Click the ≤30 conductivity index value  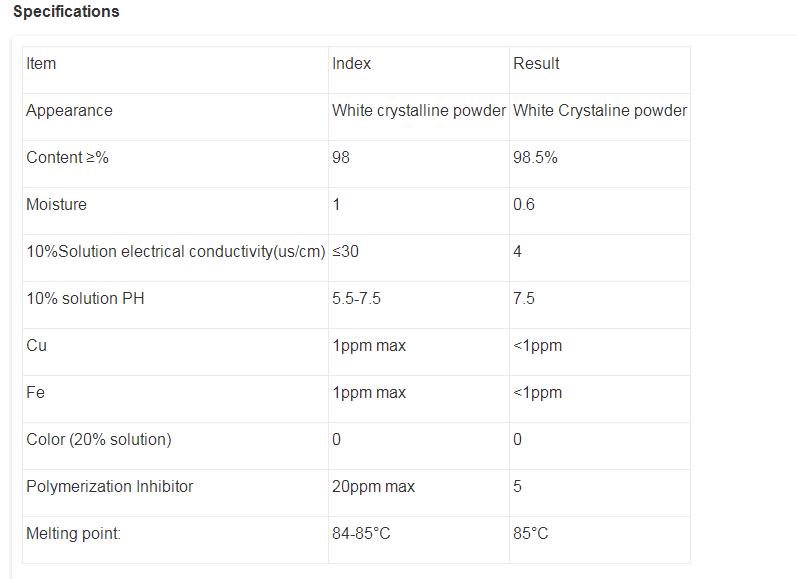[345, 252]
